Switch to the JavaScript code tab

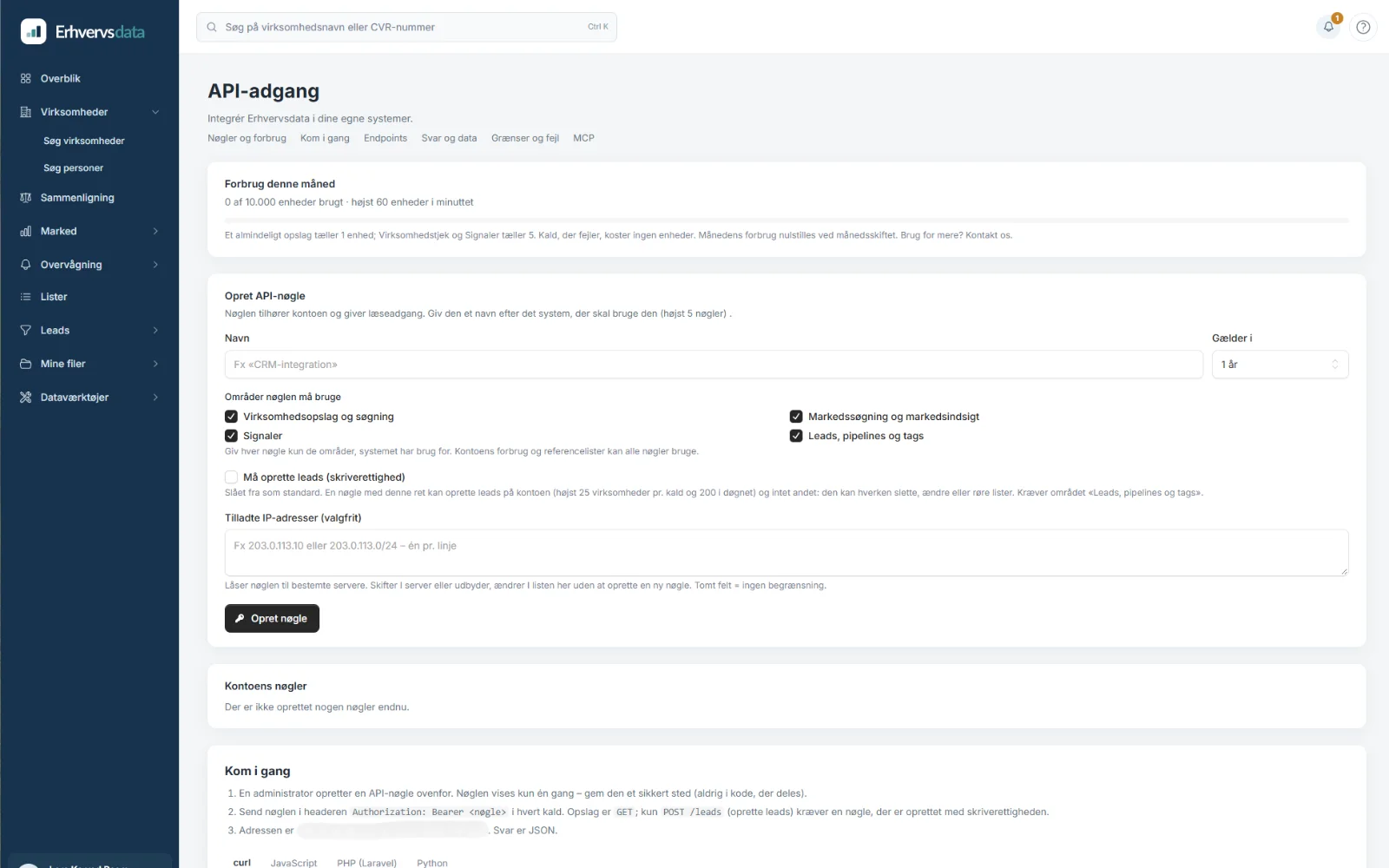point(293,863)
